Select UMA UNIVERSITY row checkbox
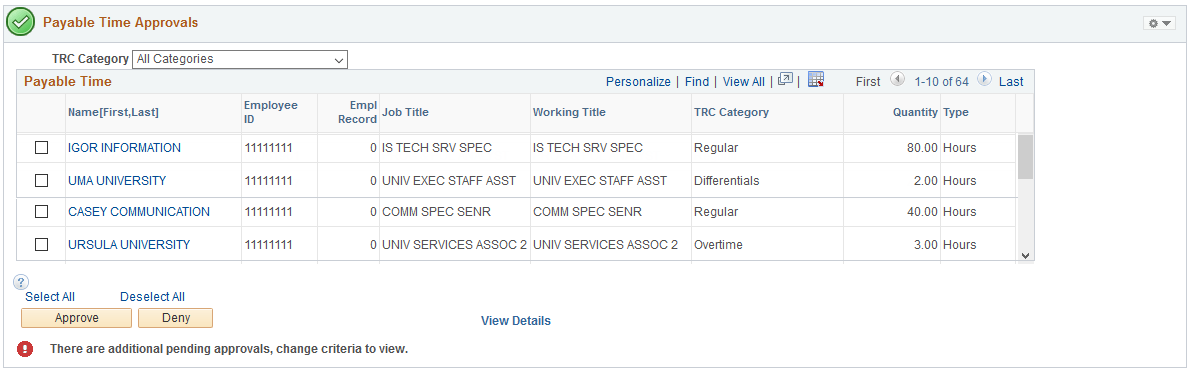This screenshot has height=370, width=1189. click(42, 180)
